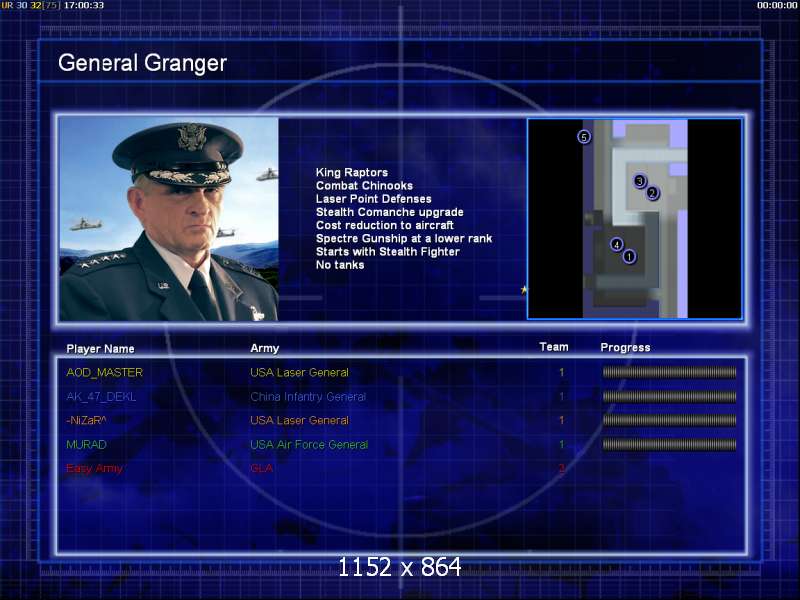Click the 'Stealth Comanche upgrade' line
The width and height of the screenshot is (800, 600).
390,212
